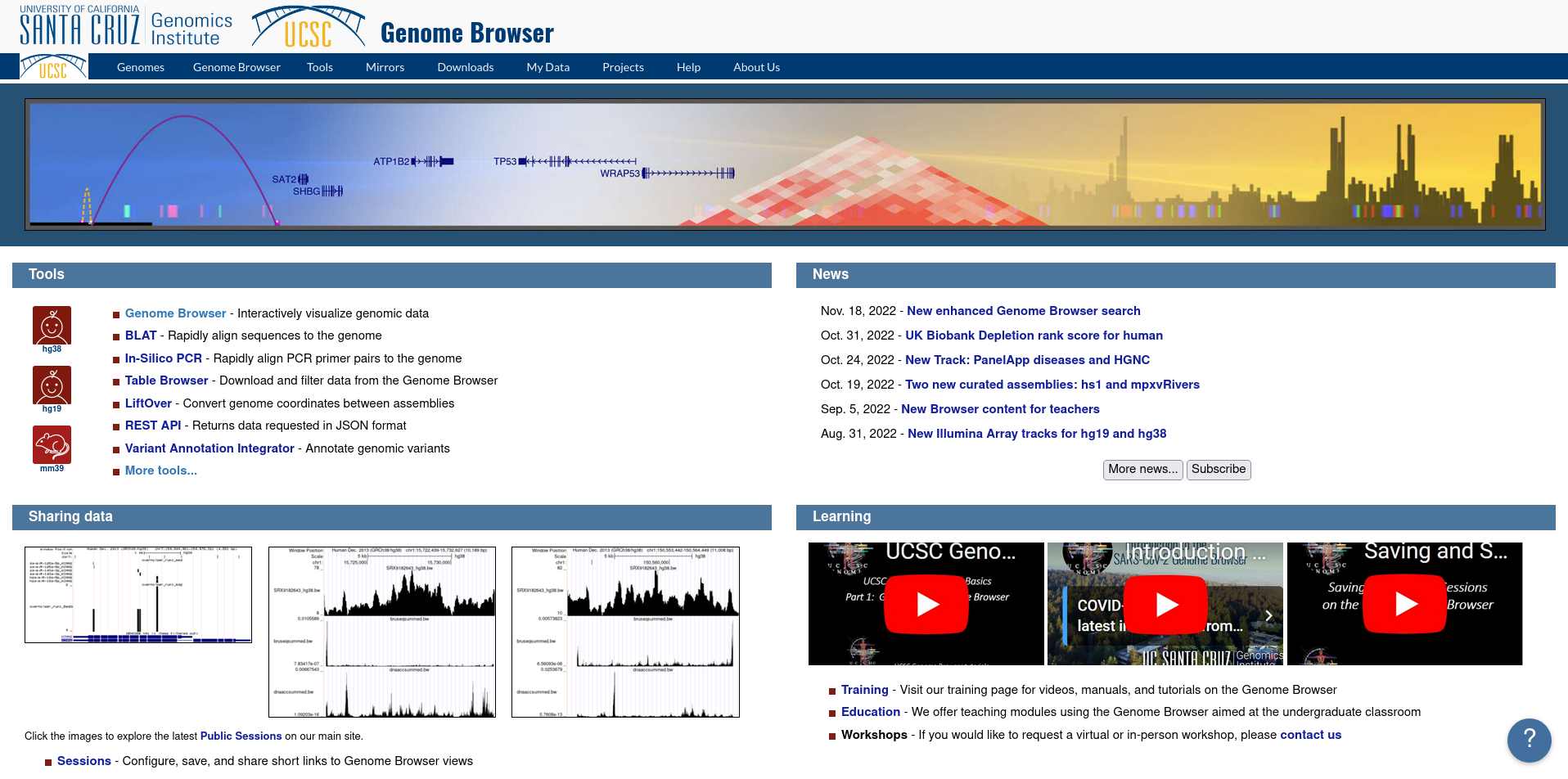Expand the Tools menu in navbar
Viewport: 1568px width, 779px height.
tap(320, 67)
